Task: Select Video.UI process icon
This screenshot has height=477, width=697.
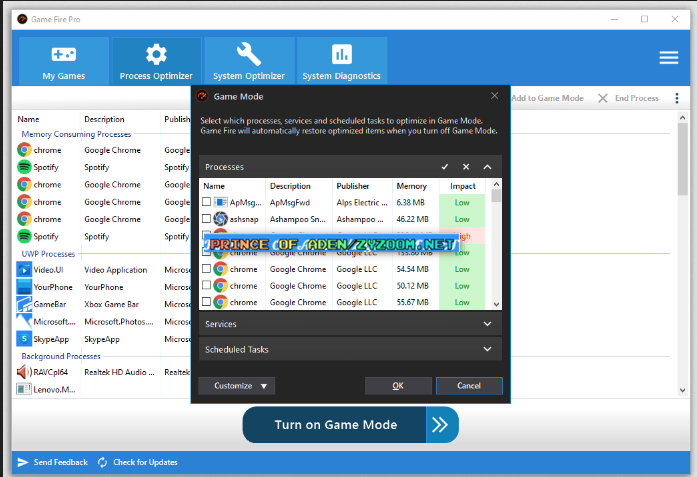Action: pos(24,270)
